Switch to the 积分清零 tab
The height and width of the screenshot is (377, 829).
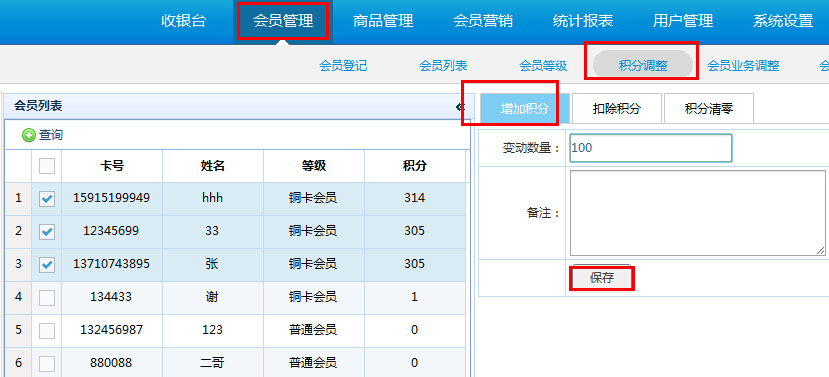[x=708, y=108]
